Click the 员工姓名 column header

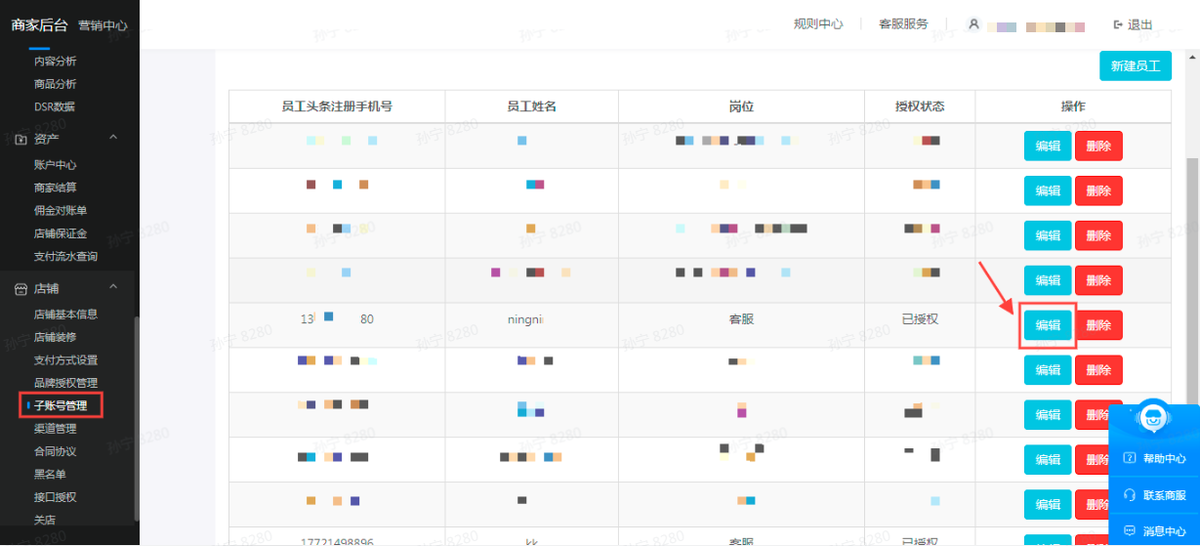pyautogui.click(x=532, y=106)
